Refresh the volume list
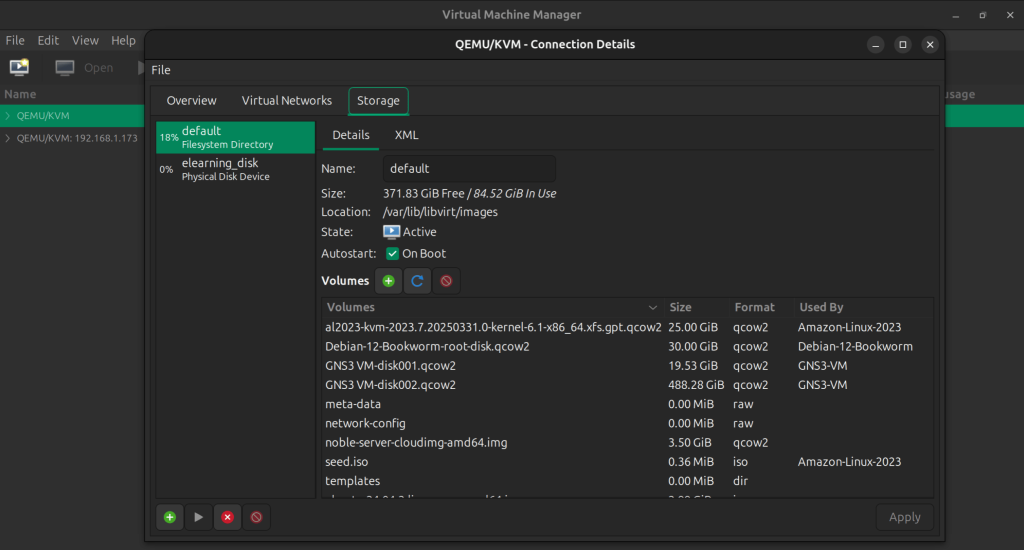Image resolution: width=1024 pixels, height=550 pixels. 417,281
